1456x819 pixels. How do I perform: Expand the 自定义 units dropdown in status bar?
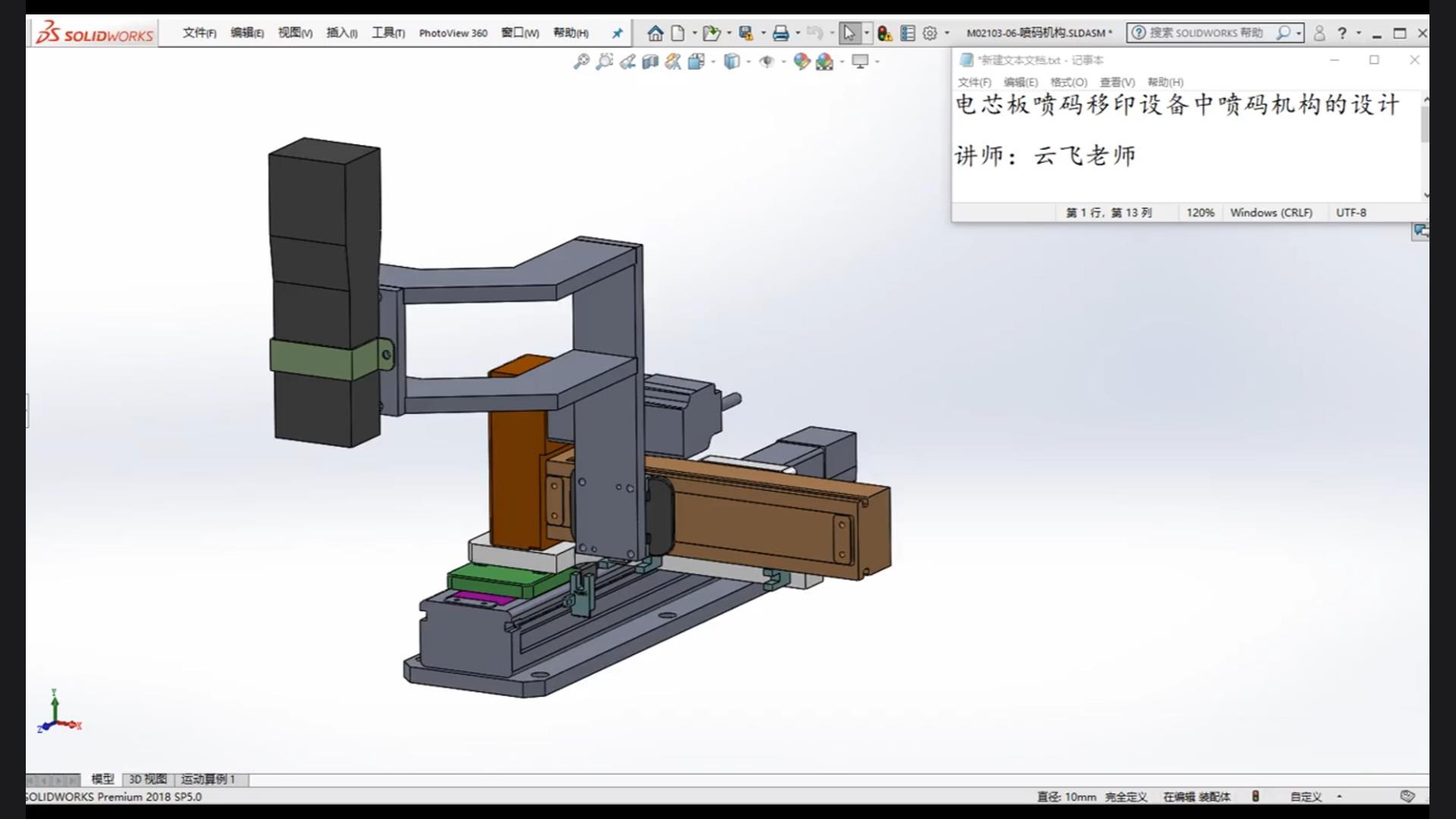pyautogui.click(x=1339, y=796)
